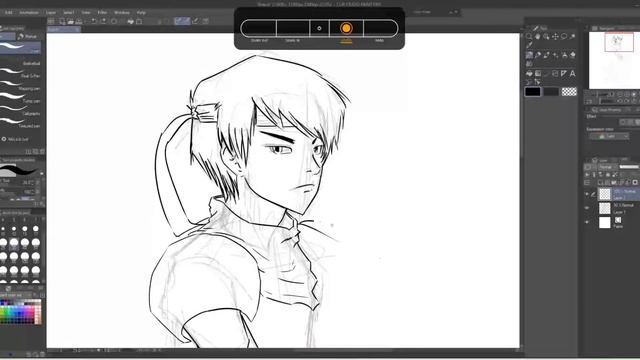The width and height of the screenshot is (640, 360).
Task: Select the Eyedropper tool
Action: pyautogui.click(x=529, y=45)
